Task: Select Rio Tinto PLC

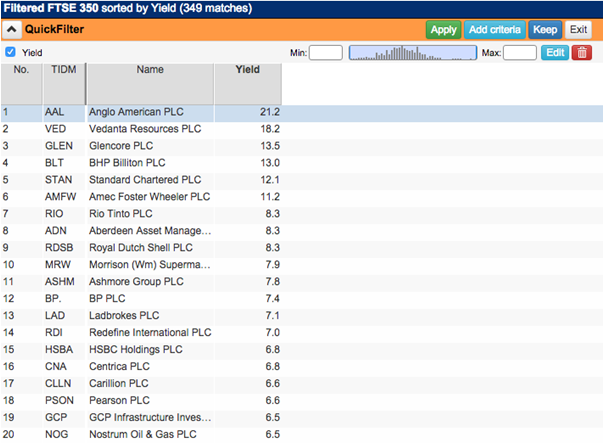Action: [121, 213]
